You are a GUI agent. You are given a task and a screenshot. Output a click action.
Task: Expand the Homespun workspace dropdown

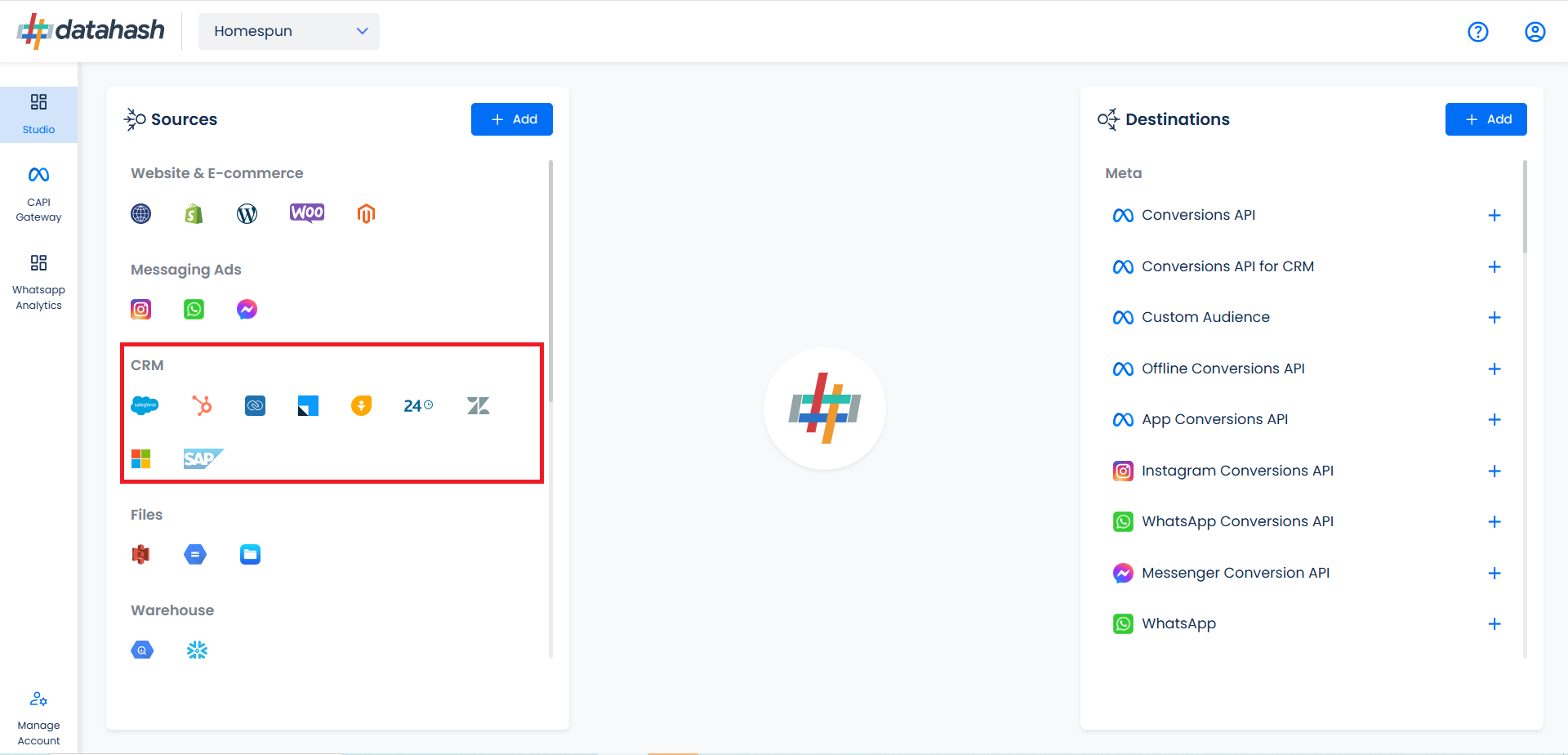[289, 31]
